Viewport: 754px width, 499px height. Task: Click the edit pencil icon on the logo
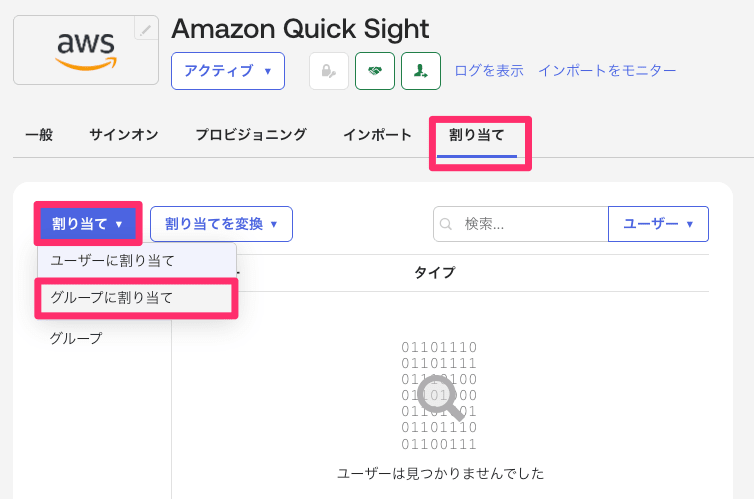(x=147, y=30)
